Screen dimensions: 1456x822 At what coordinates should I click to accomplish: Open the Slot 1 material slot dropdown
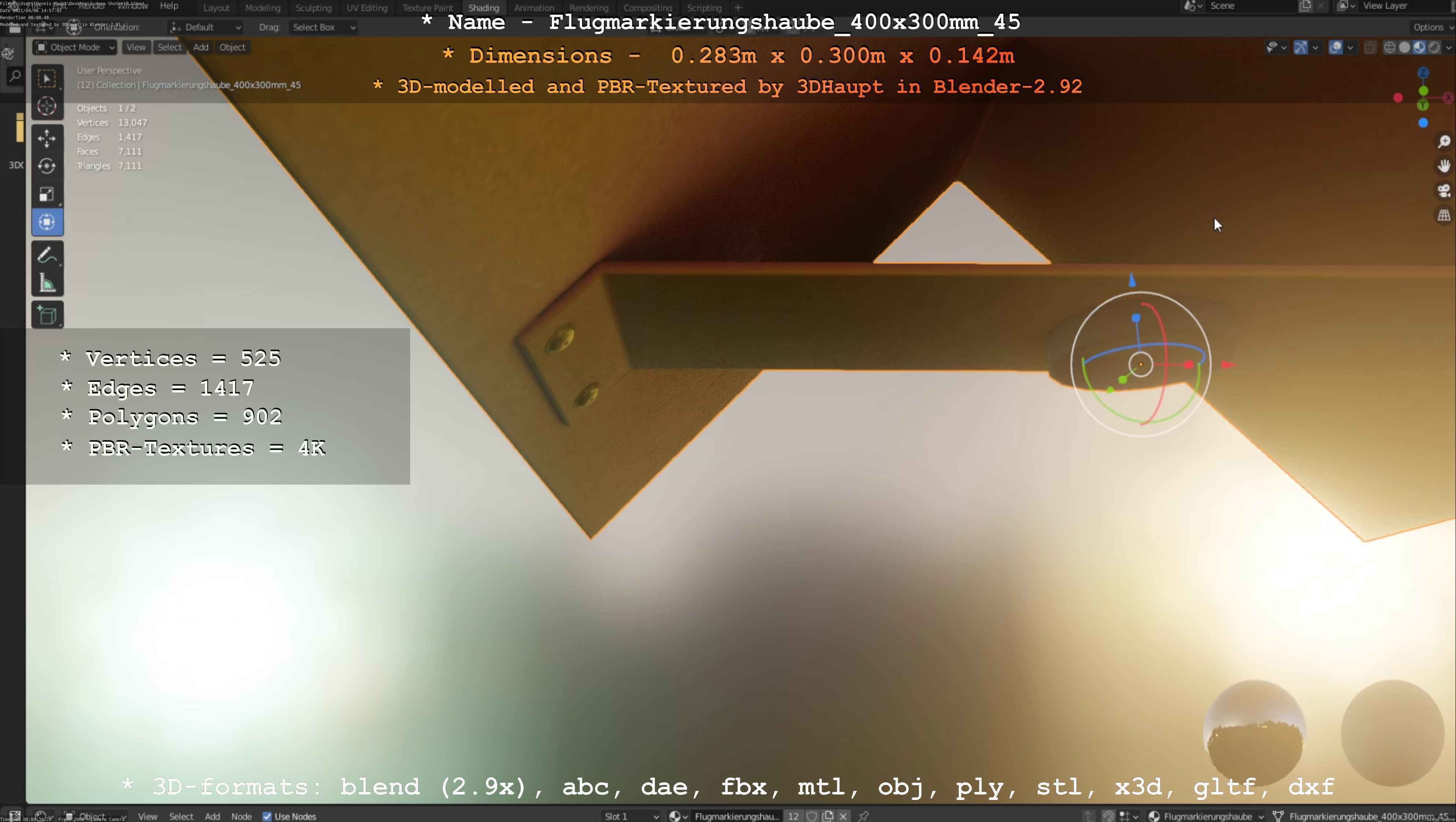[631, 816]
